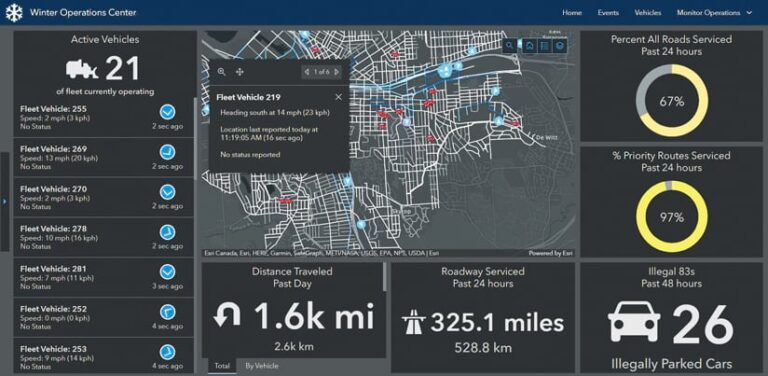The height and width of the screenshot is (376, 768).
Task: Expand the collapsed side panel arrow
Action: pos(4,201)
